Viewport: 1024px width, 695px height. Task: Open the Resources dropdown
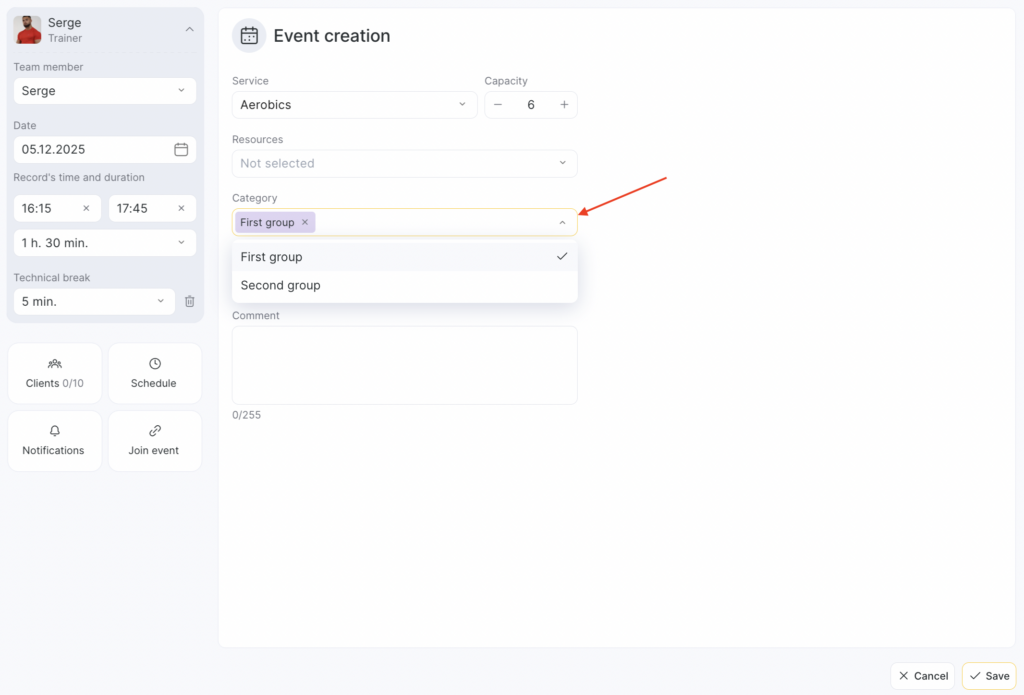coord(404,163)
